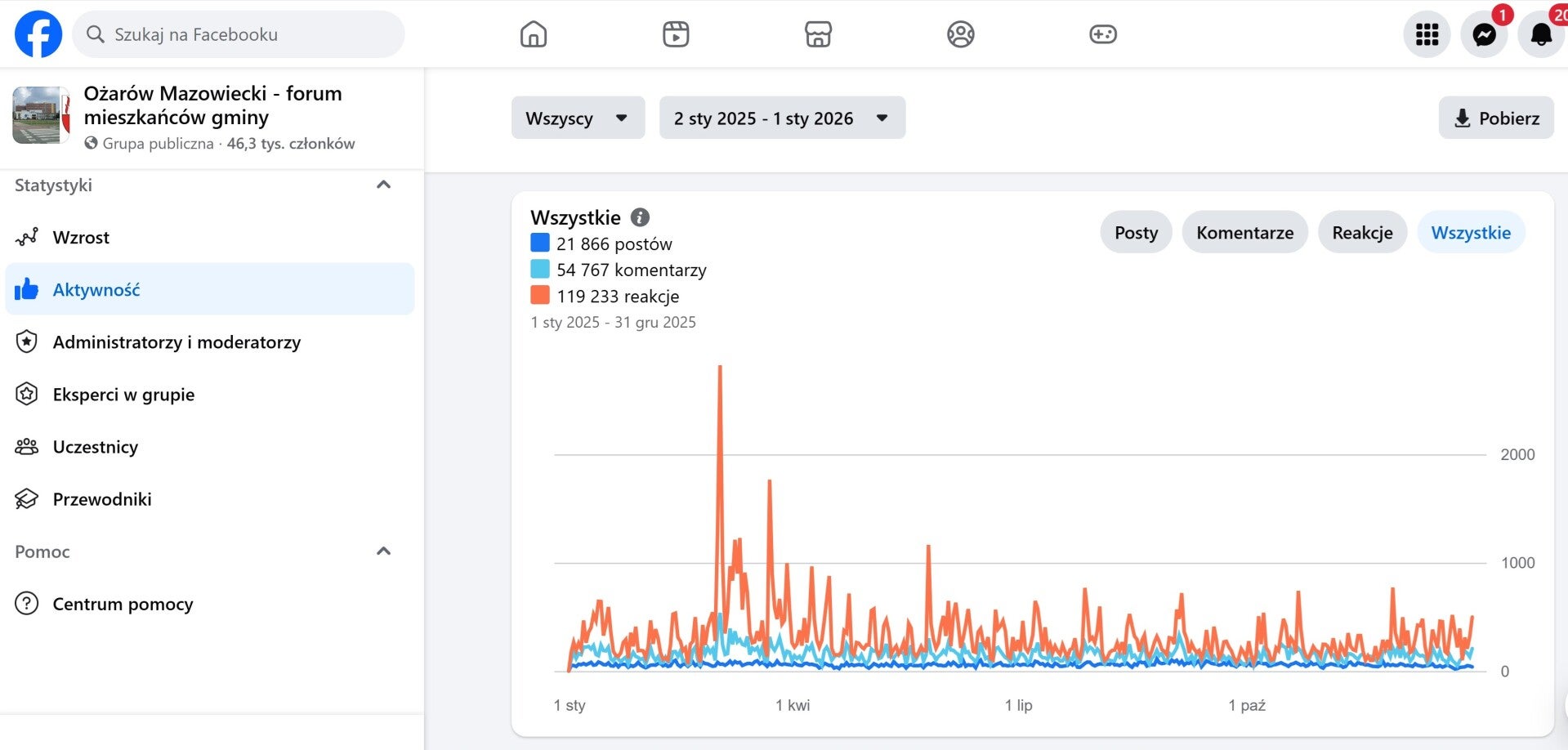Open Centrum pomocy link
This screenshot has width=1568, height=750.
tap(123, 604)
